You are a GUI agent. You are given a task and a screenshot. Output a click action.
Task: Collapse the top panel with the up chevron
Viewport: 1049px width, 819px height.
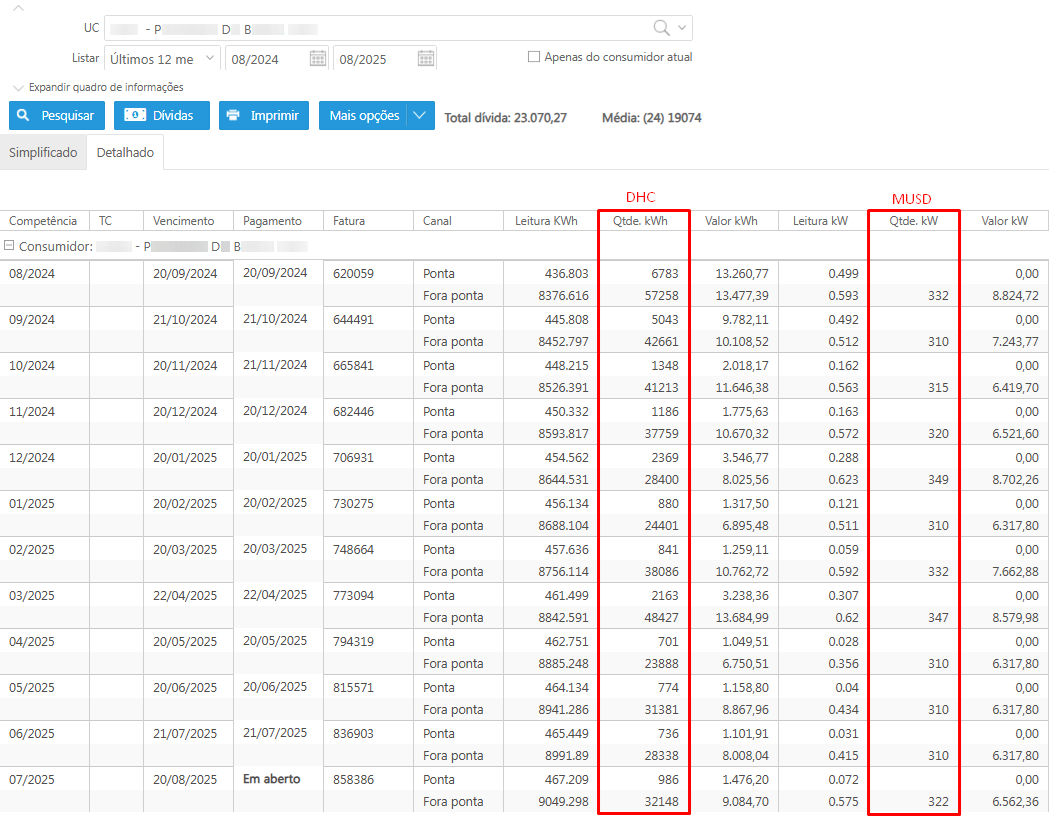tap(18, 7)
